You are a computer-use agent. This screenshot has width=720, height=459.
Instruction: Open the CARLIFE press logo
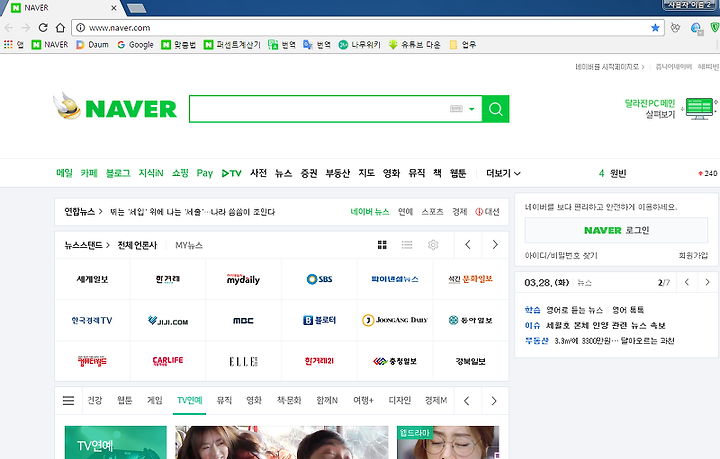coord(168,361)
